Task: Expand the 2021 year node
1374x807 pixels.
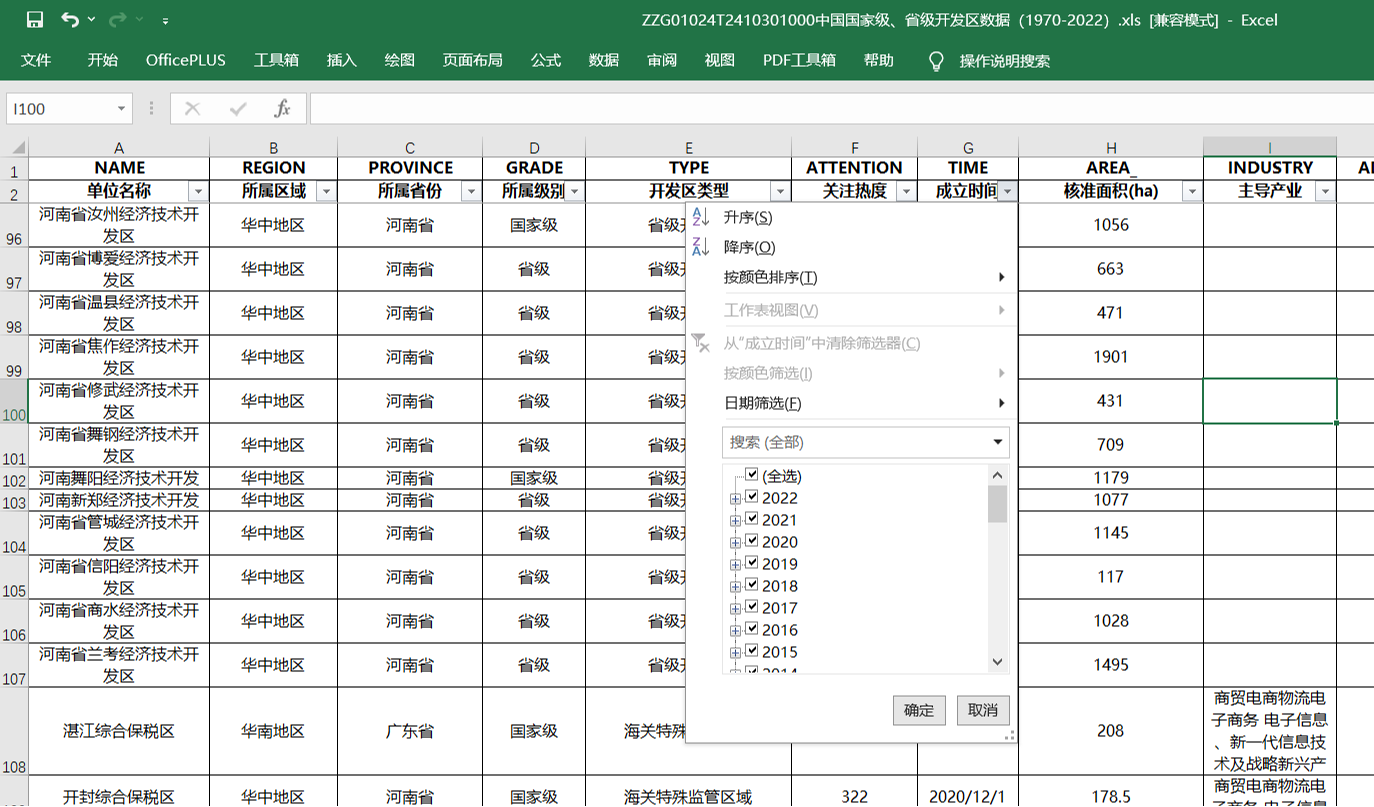Action: (735, 520)
